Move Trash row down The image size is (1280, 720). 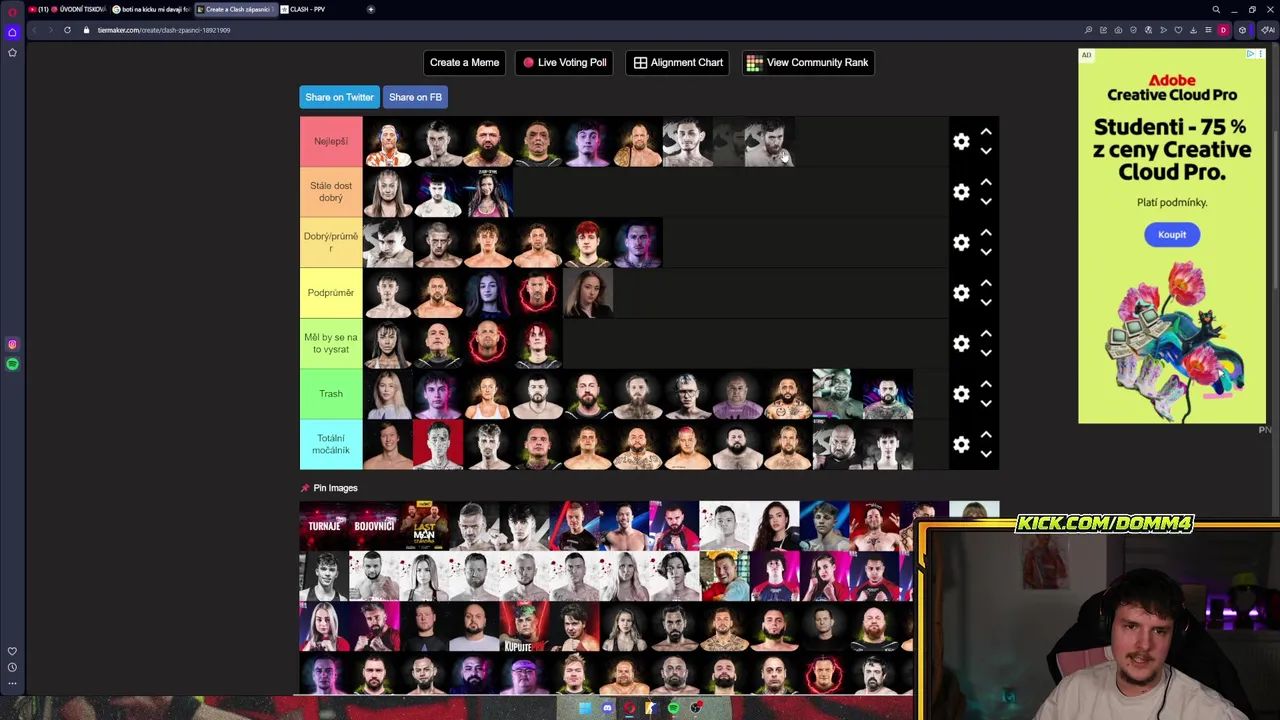click(986, 403)
